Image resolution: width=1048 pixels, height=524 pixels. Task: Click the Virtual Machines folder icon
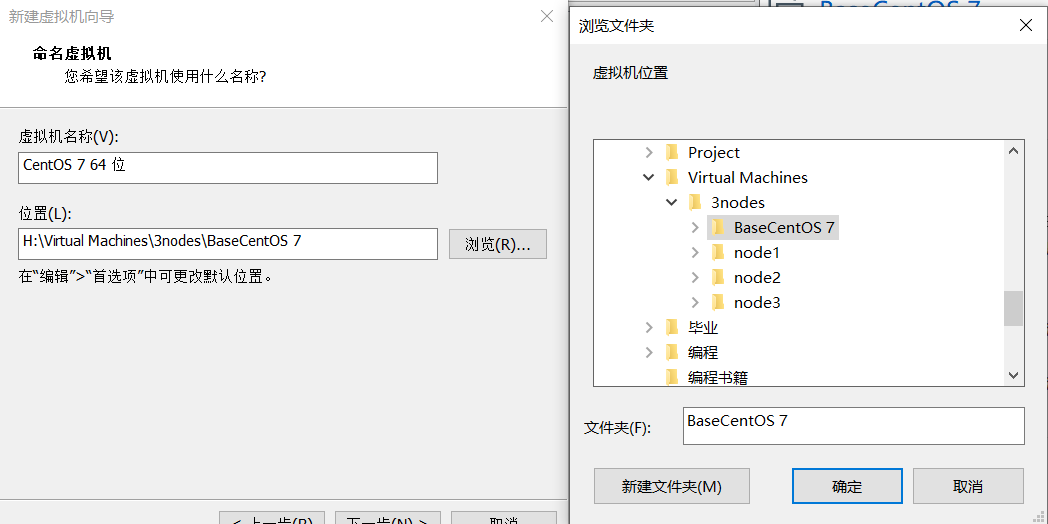click(672, 177)
